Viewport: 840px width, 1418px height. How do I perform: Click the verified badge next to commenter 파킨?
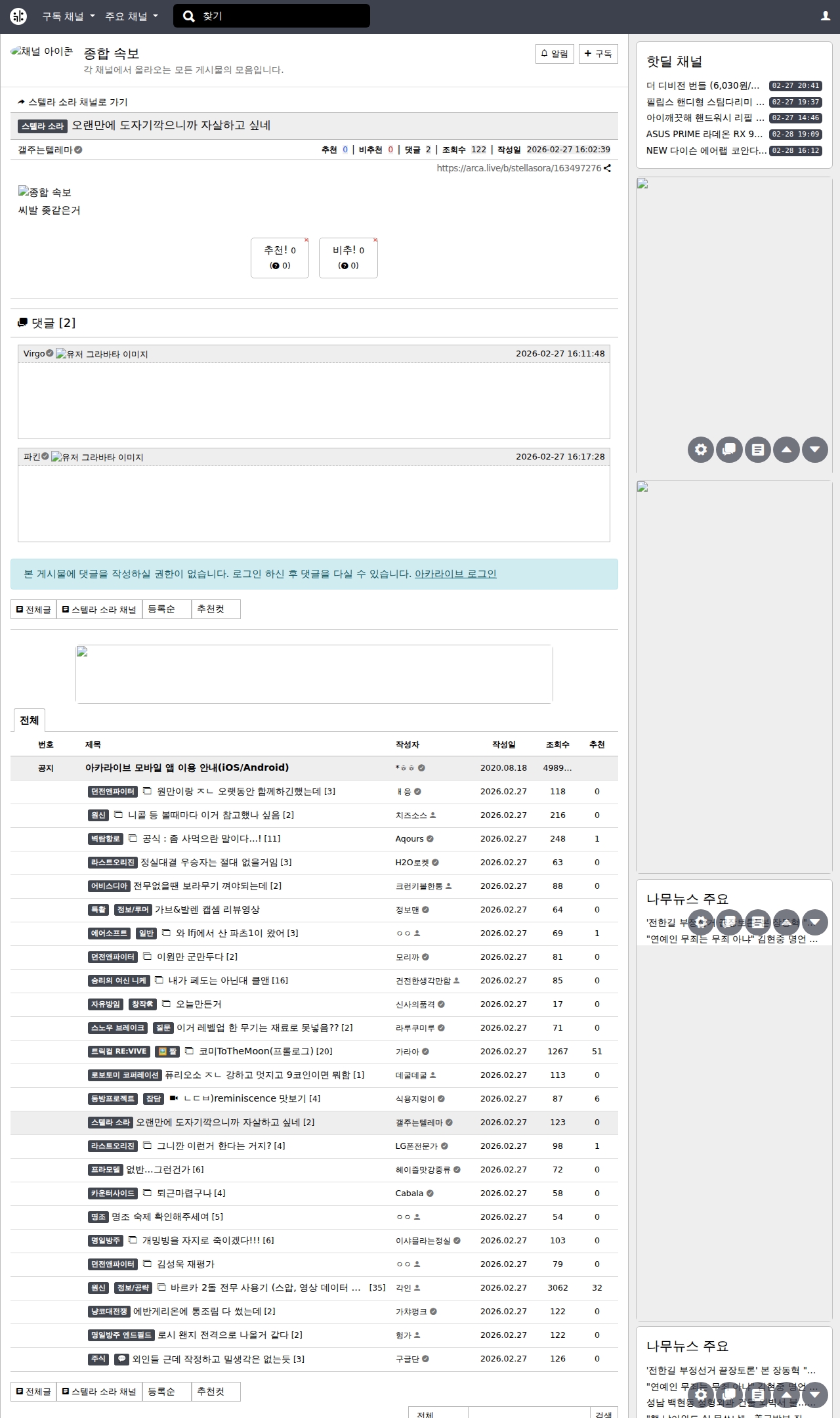pos(45,456)
